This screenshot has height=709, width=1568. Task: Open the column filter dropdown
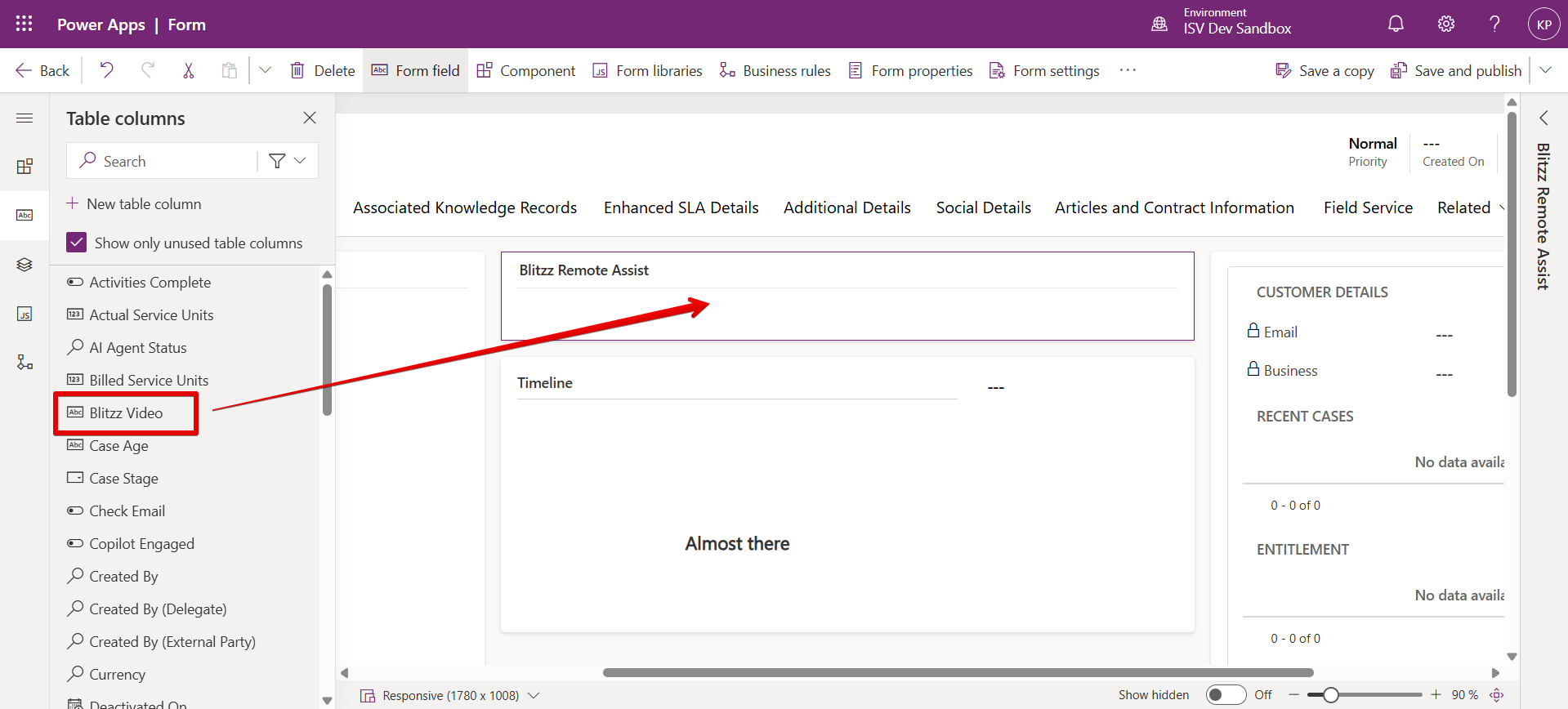point(288,161)
